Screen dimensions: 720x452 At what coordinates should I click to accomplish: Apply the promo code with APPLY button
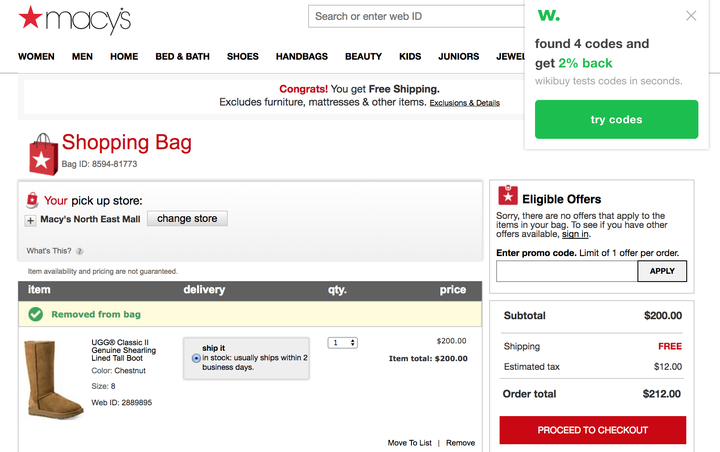662,271
